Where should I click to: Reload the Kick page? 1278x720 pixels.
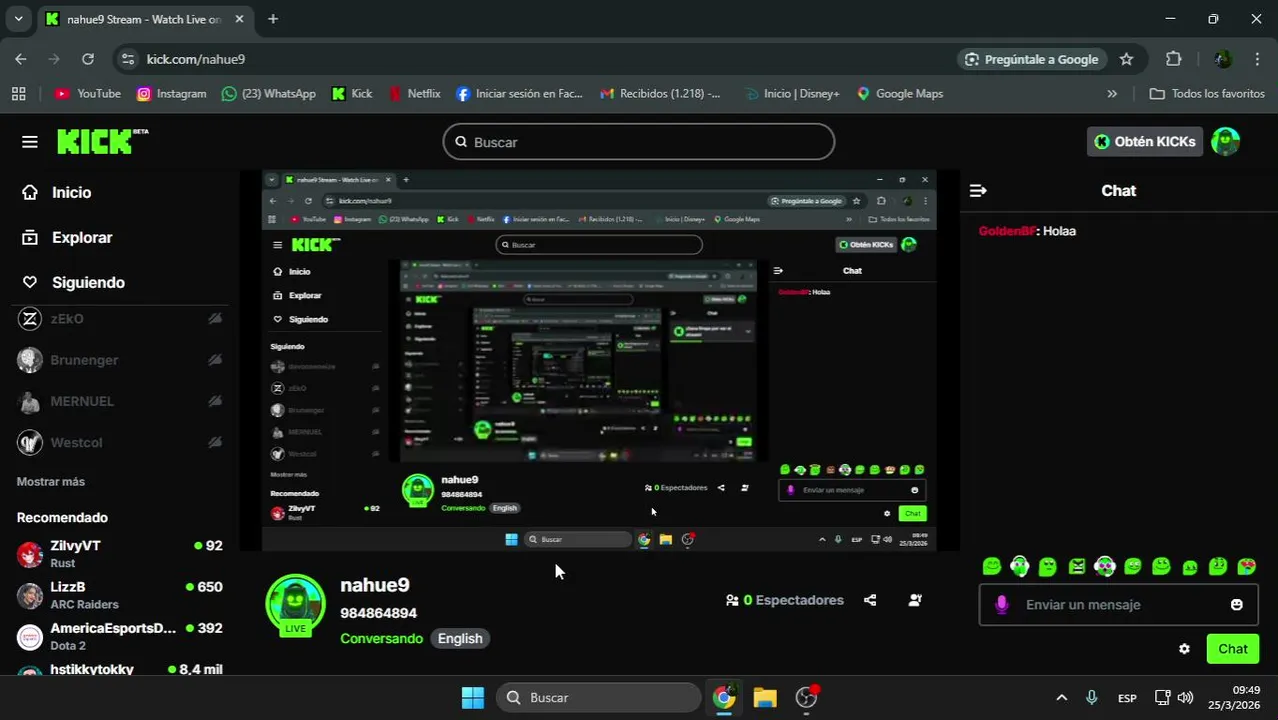coord(88,59)
